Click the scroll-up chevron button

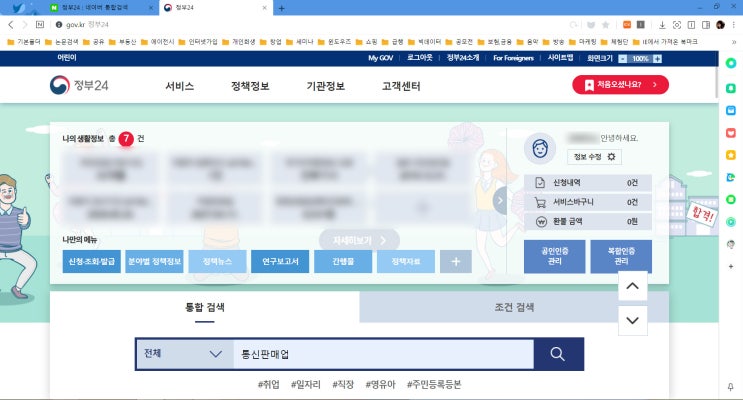point(633,286)
